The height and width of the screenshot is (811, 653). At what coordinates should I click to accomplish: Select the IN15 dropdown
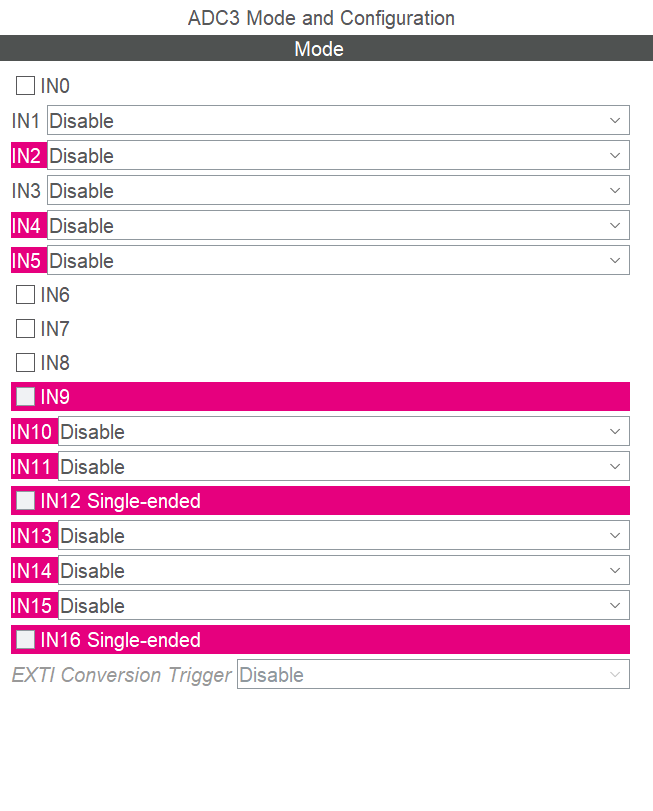[x=343, y=606]
